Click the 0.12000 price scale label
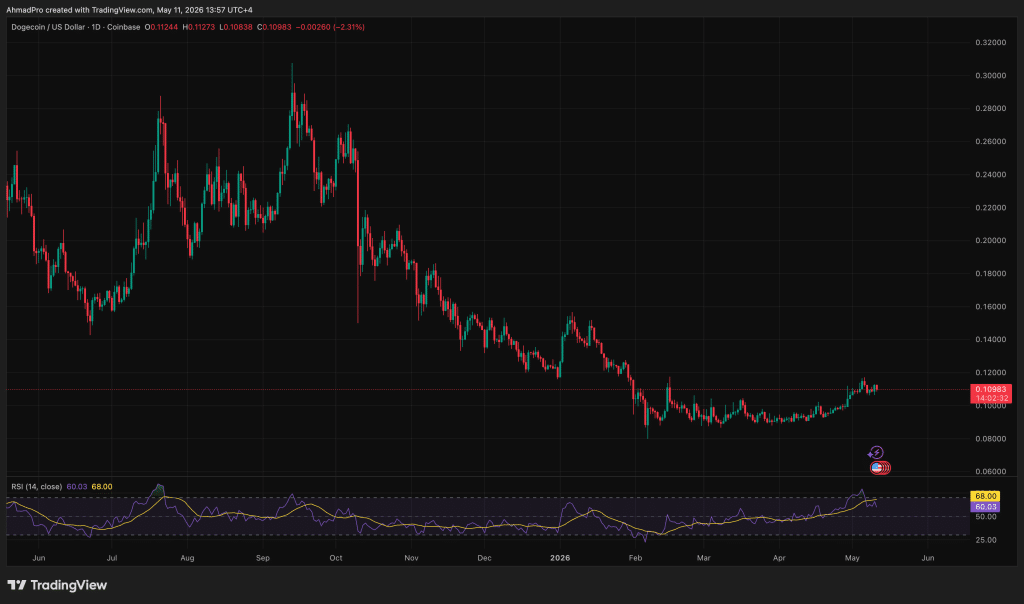Image resolution: width=1024 pixels, height=604 pixels. pos(991,372)
